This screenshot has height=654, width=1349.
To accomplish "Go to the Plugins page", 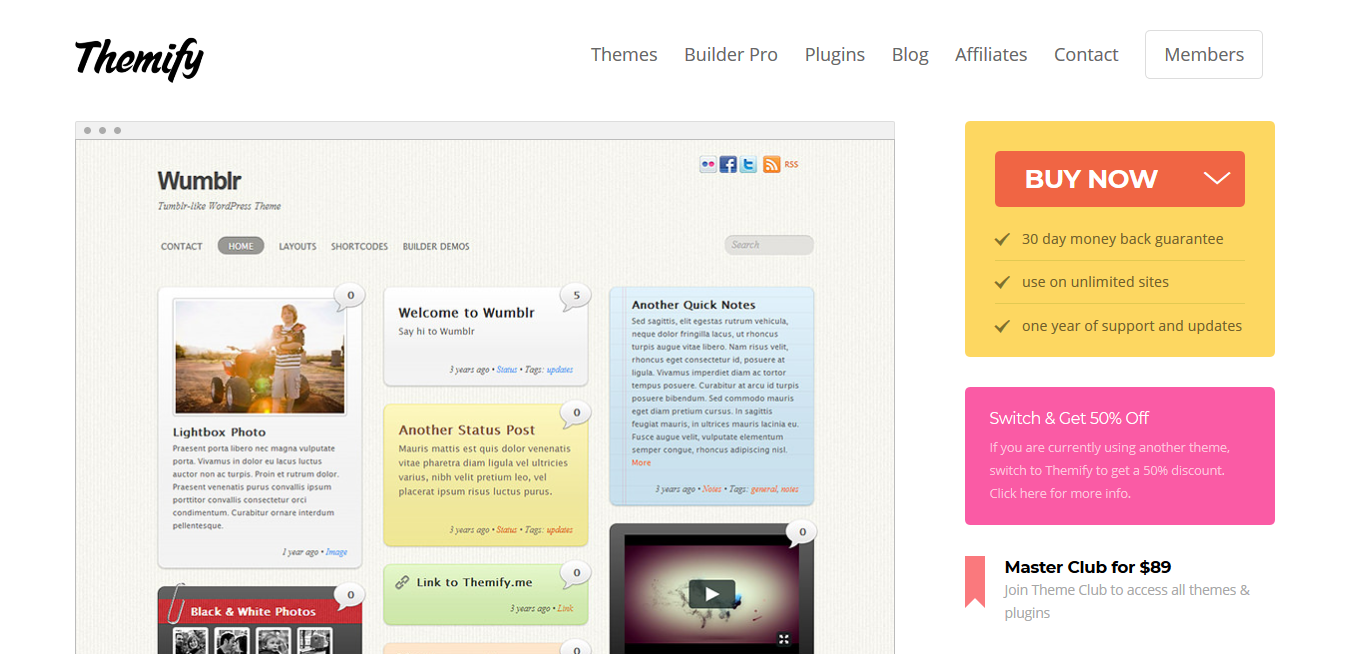I will pos(835,55).
